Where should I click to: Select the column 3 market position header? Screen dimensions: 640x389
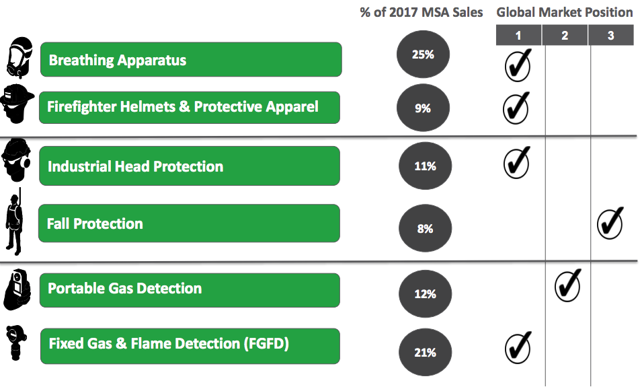[611, 35]
